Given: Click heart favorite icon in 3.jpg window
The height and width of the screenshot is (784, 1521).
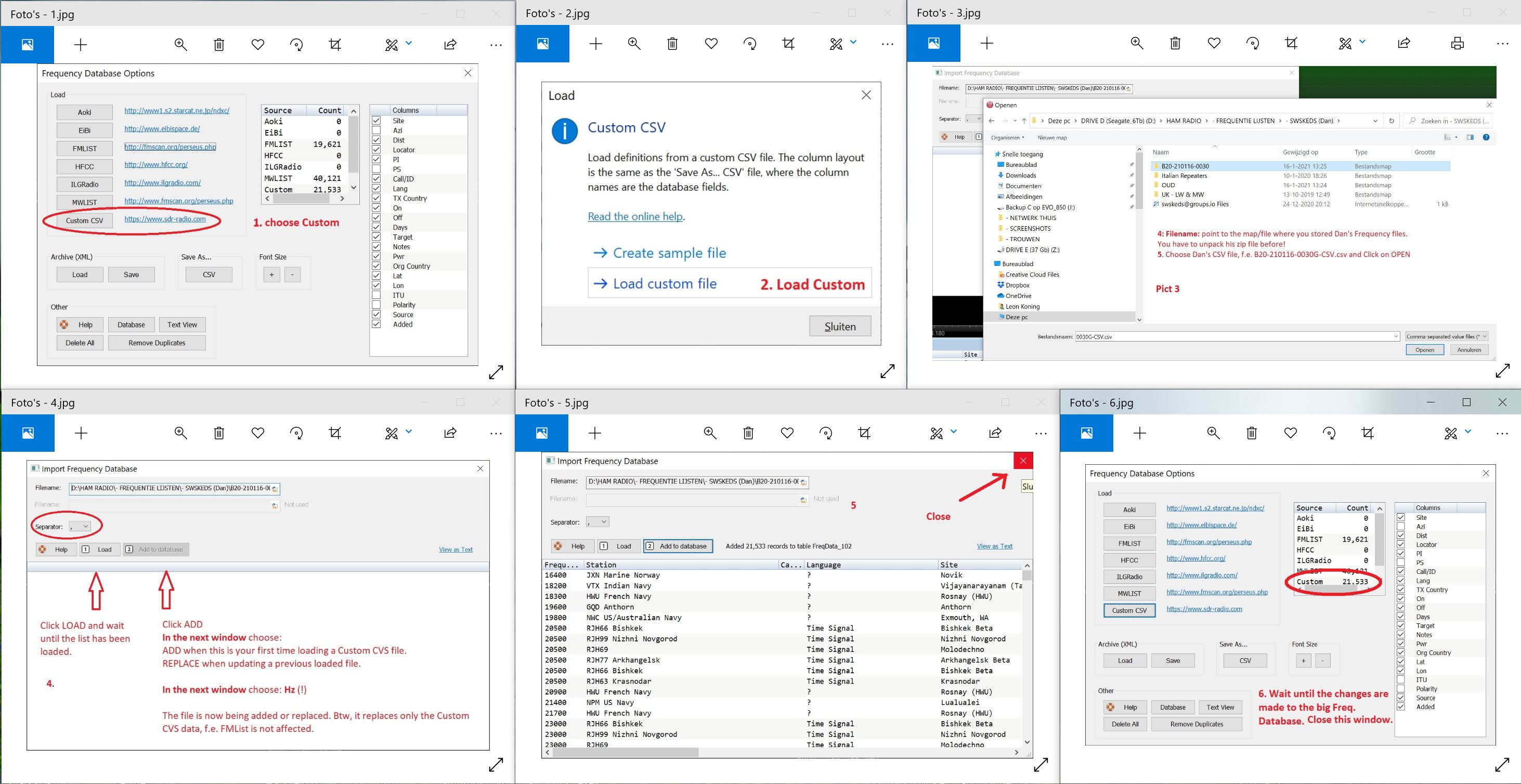Looking at the screenshot, I should (x=1214, y=43).
